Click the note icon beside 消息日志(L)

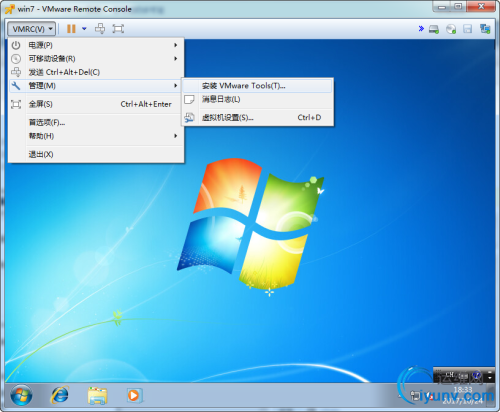(189, 99)
